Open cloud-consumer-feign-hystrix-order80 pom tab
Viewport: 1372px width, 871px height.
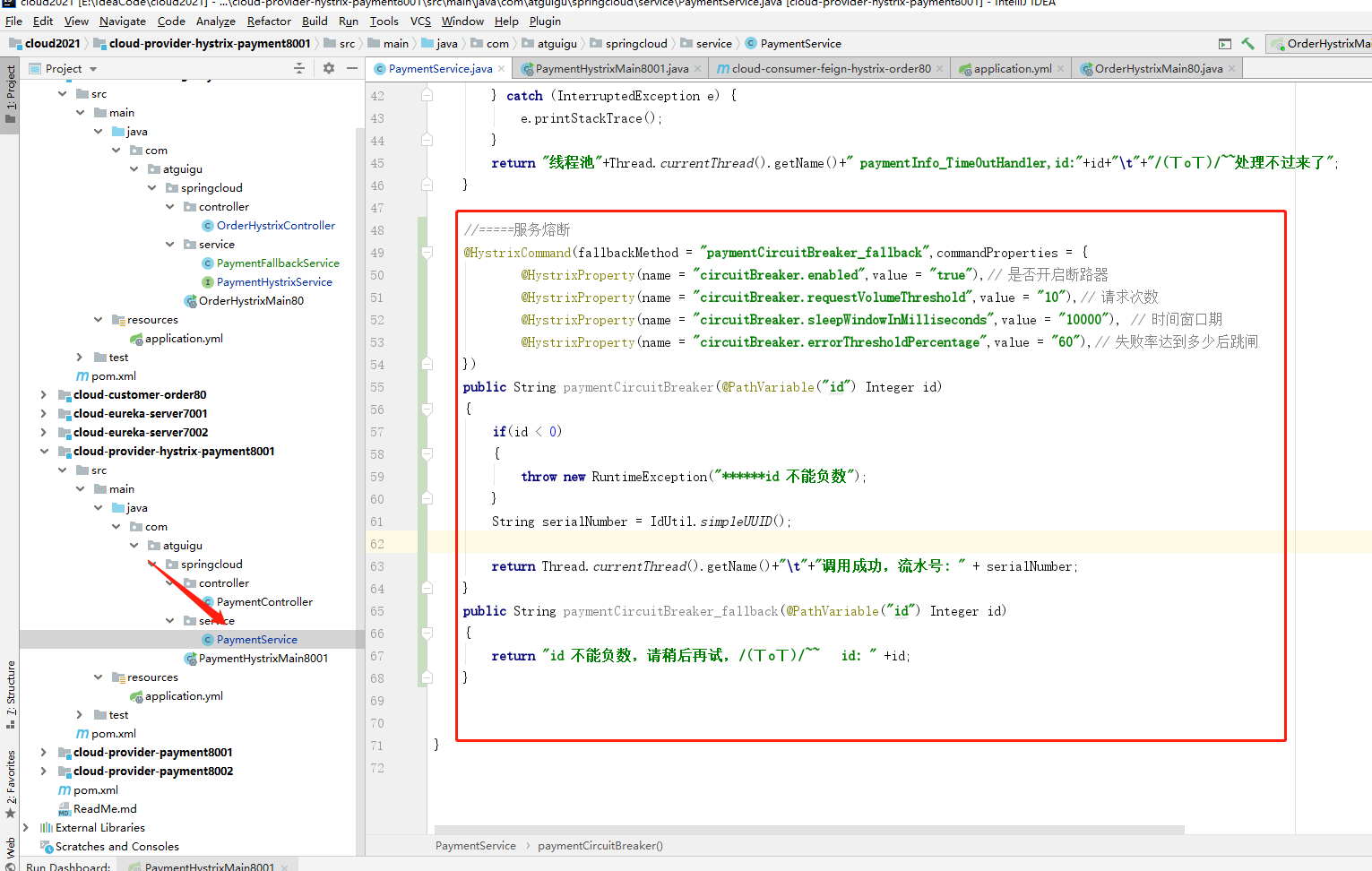click(831, 68)
